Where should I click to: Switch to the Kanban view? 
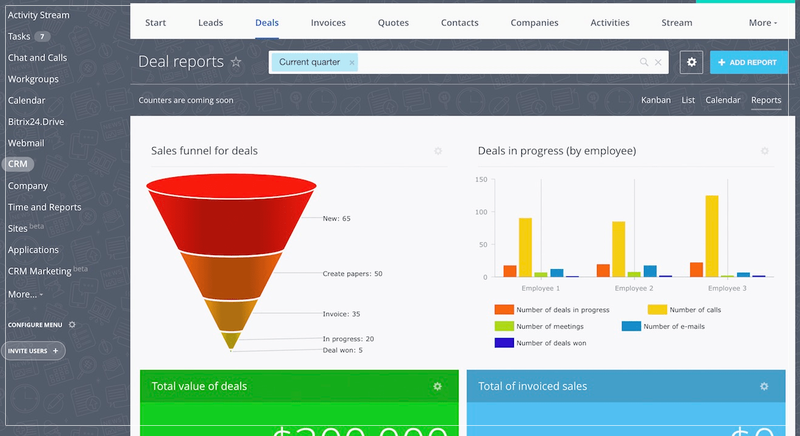click(655, 100)
